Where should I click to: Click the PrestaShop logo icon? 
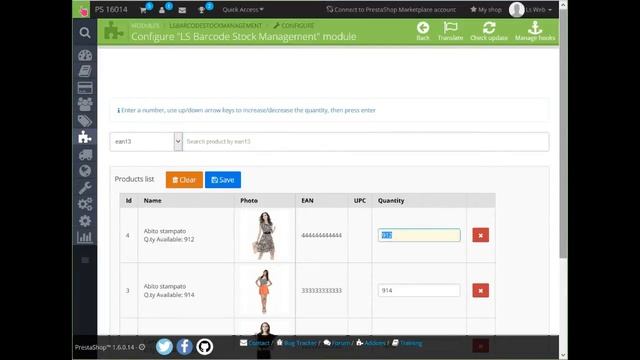tap(83, 10)
